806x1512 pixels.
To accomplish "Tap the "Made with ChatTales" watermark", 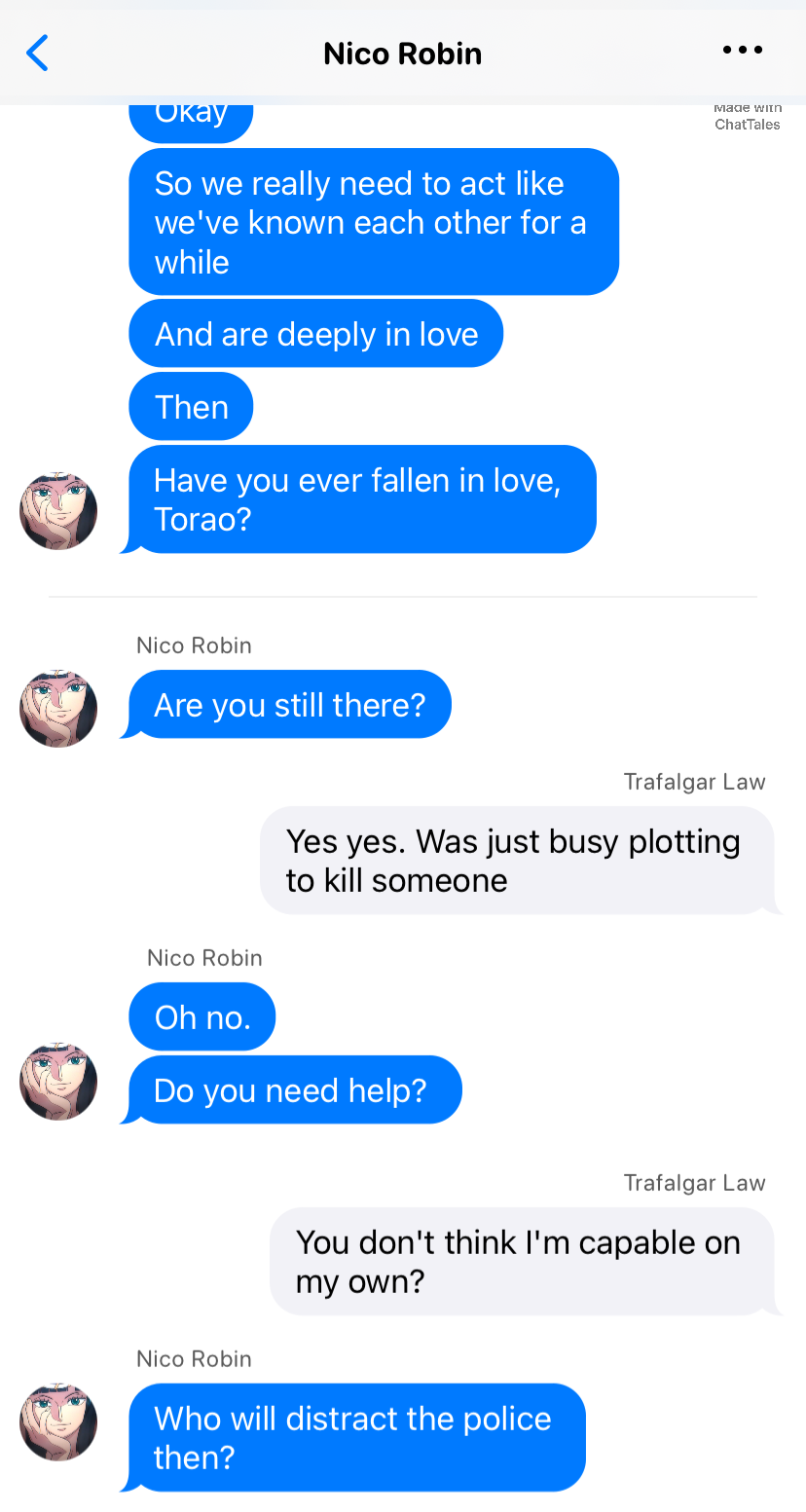I will 747,117.
